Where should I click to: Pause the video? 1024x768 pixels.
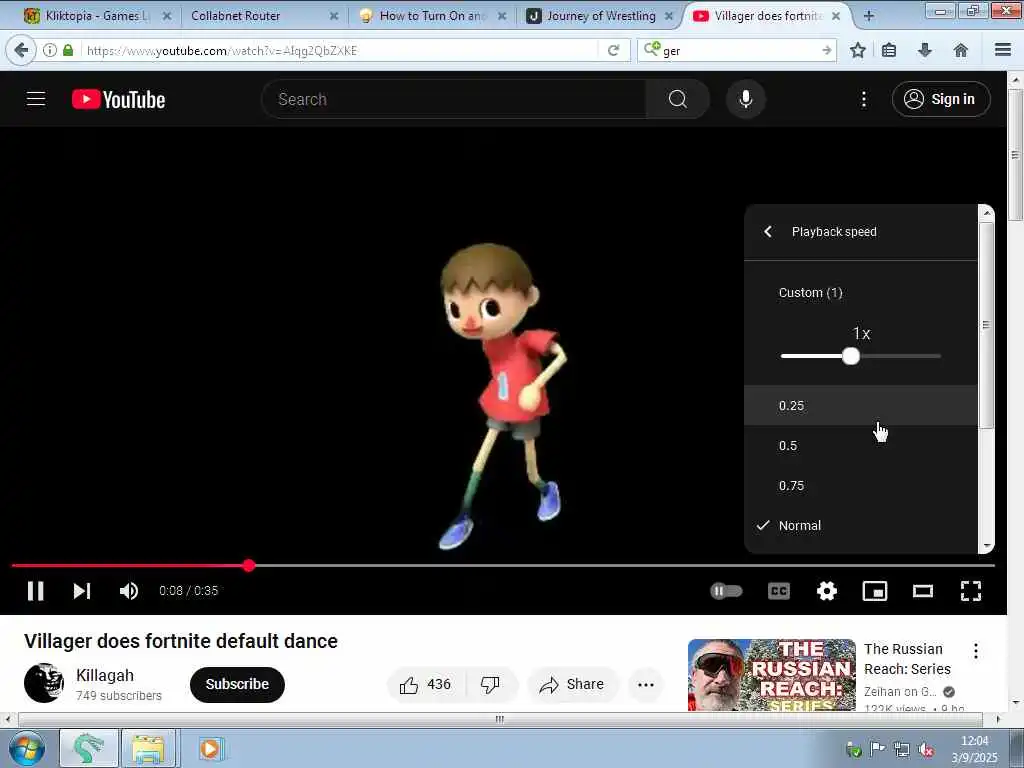(35, 591)
